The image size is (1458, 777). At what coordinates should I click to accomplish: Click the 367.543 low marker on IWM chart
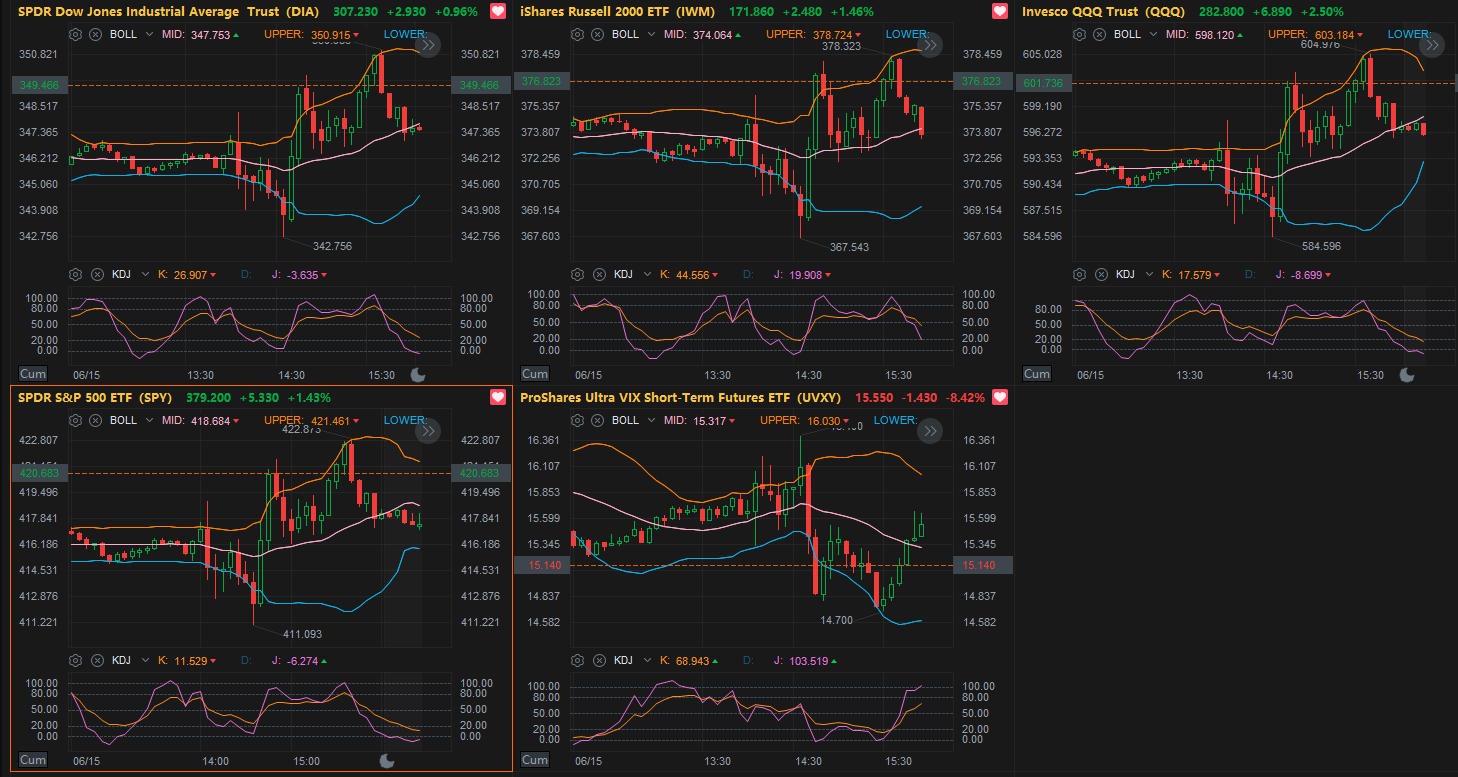849,246
